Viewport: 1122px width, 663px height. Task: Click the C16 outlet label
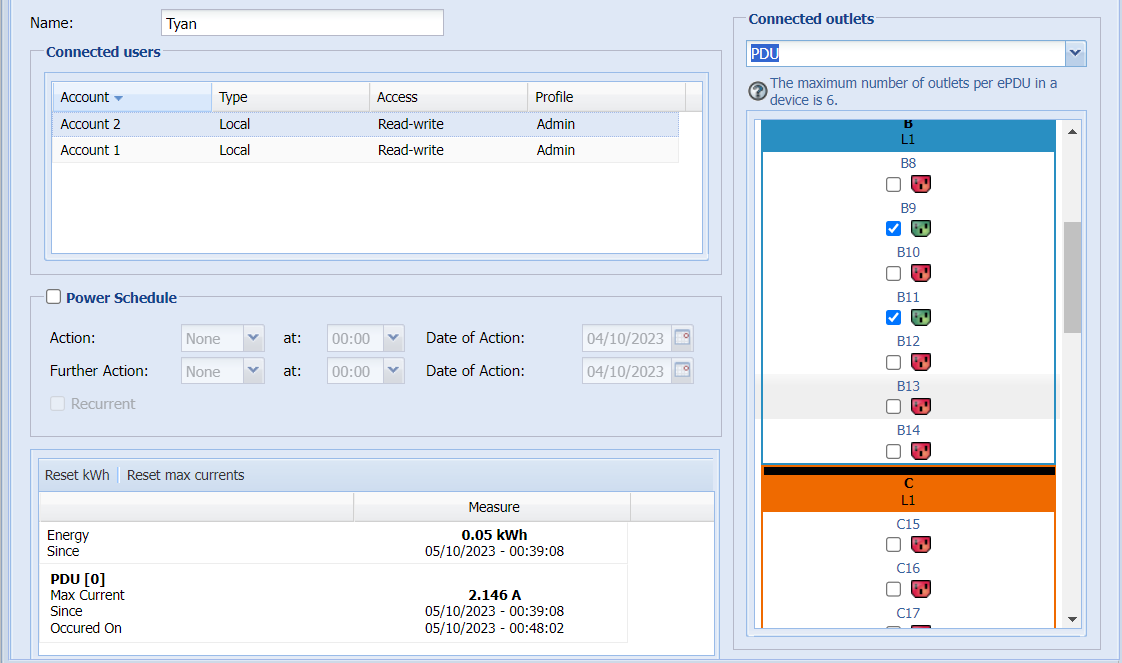coord(908,569)
